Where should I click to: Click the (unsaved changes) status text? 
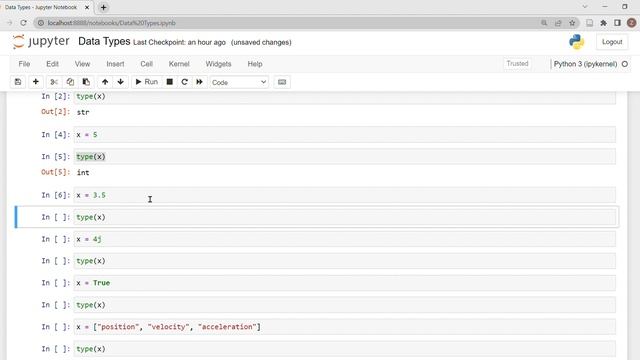coord(261,42)
